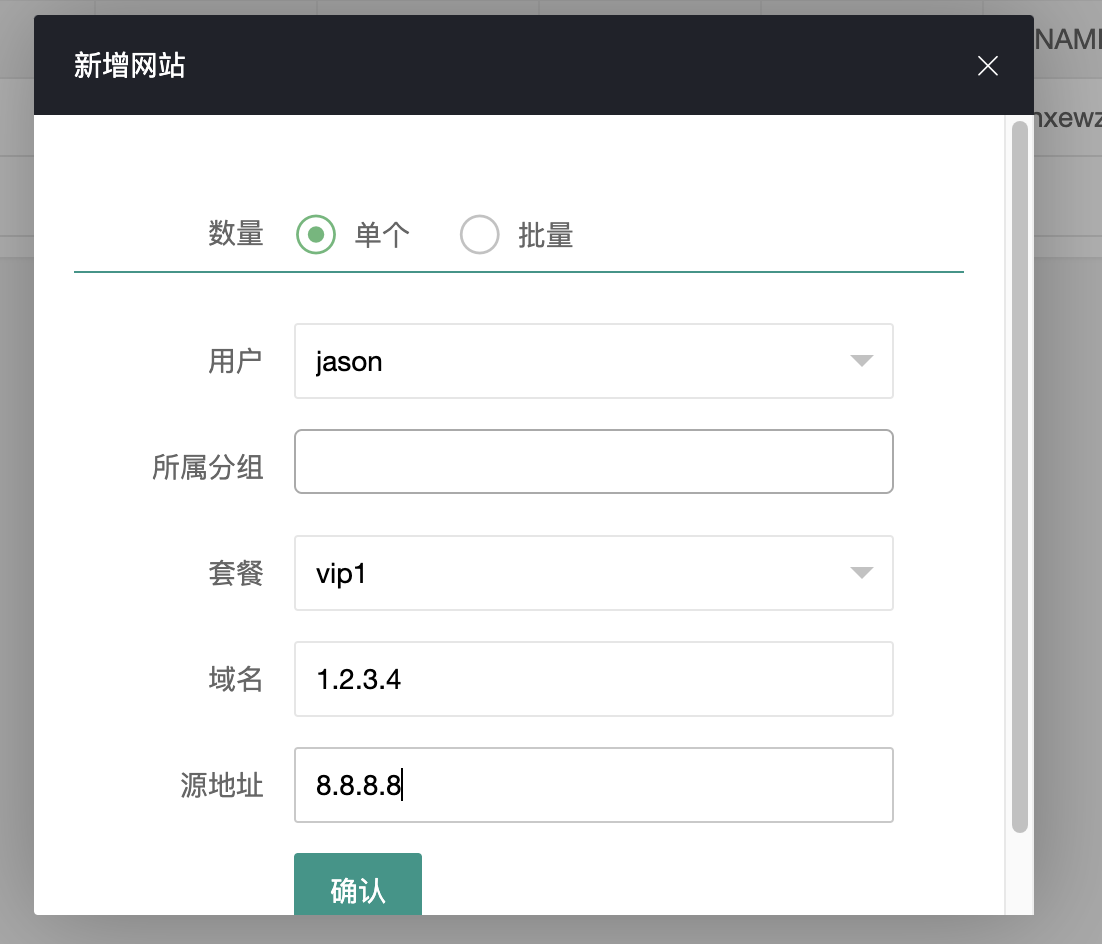Select the 批量 radio button
Viewport: 1102px width, 944px height.
pyautogui.click(x=480, y=234)
